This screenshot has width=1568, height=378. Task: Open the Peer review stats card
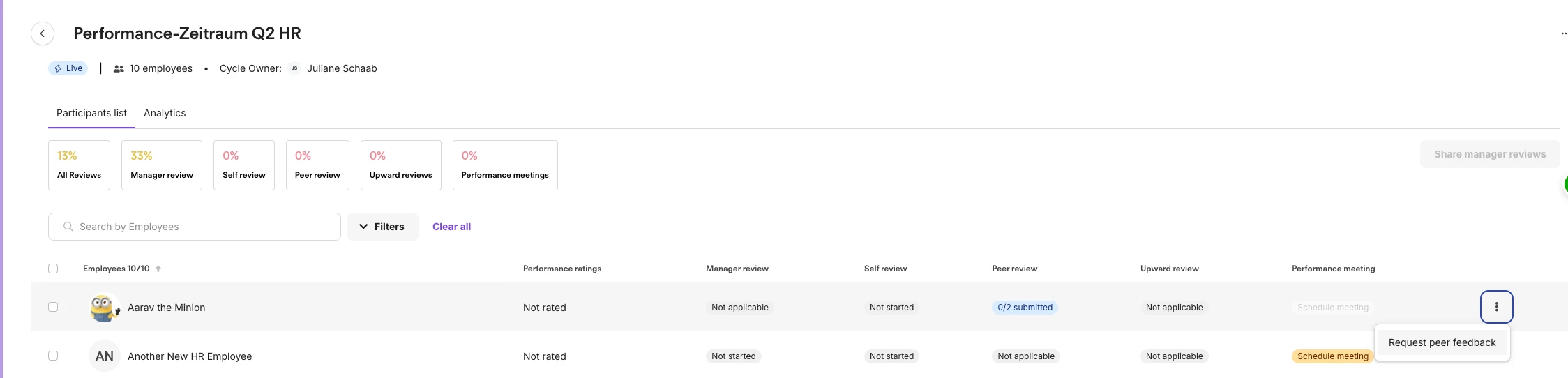[317, 165]
